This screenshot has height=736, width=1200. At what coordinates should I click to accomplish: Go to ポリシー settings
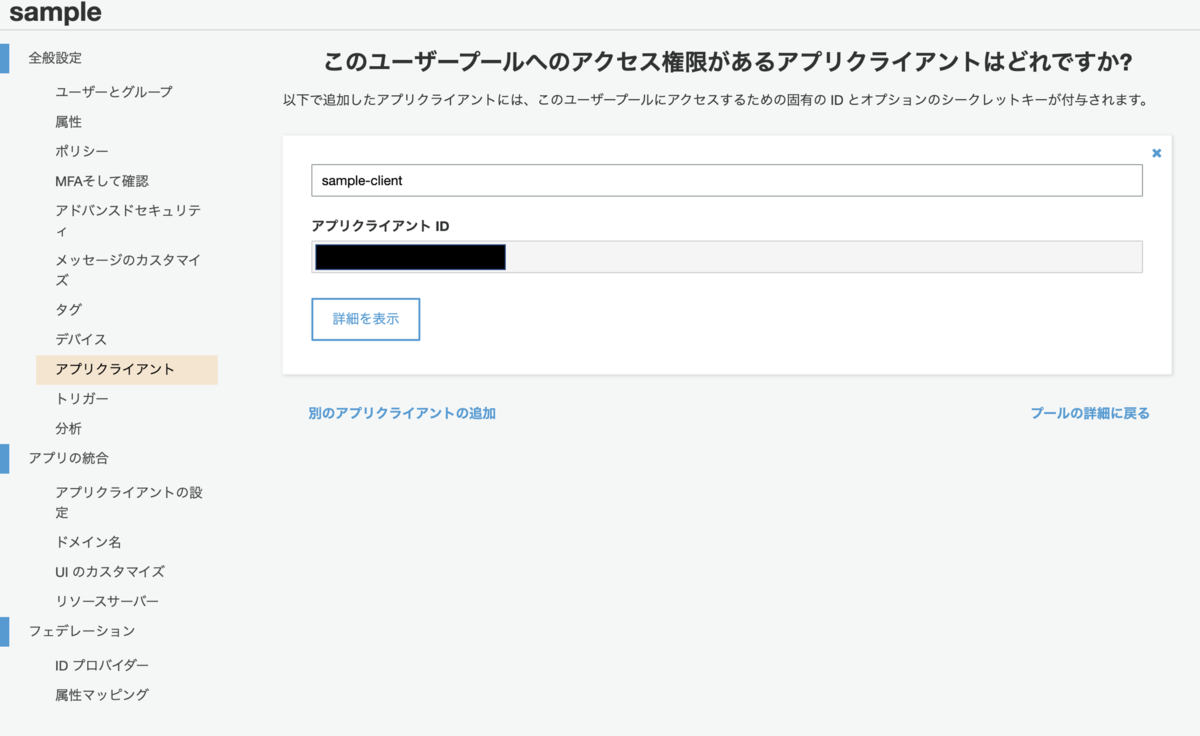click(82, 151)
